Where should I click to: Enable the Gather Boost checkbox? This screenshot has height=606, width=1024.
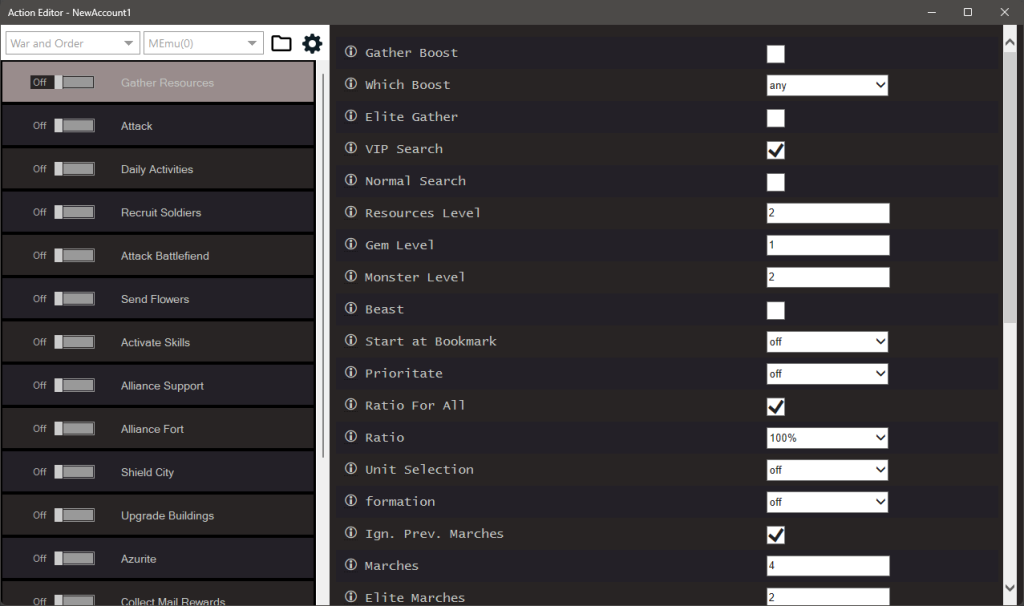pyautogui.click(x=775, y=53)
